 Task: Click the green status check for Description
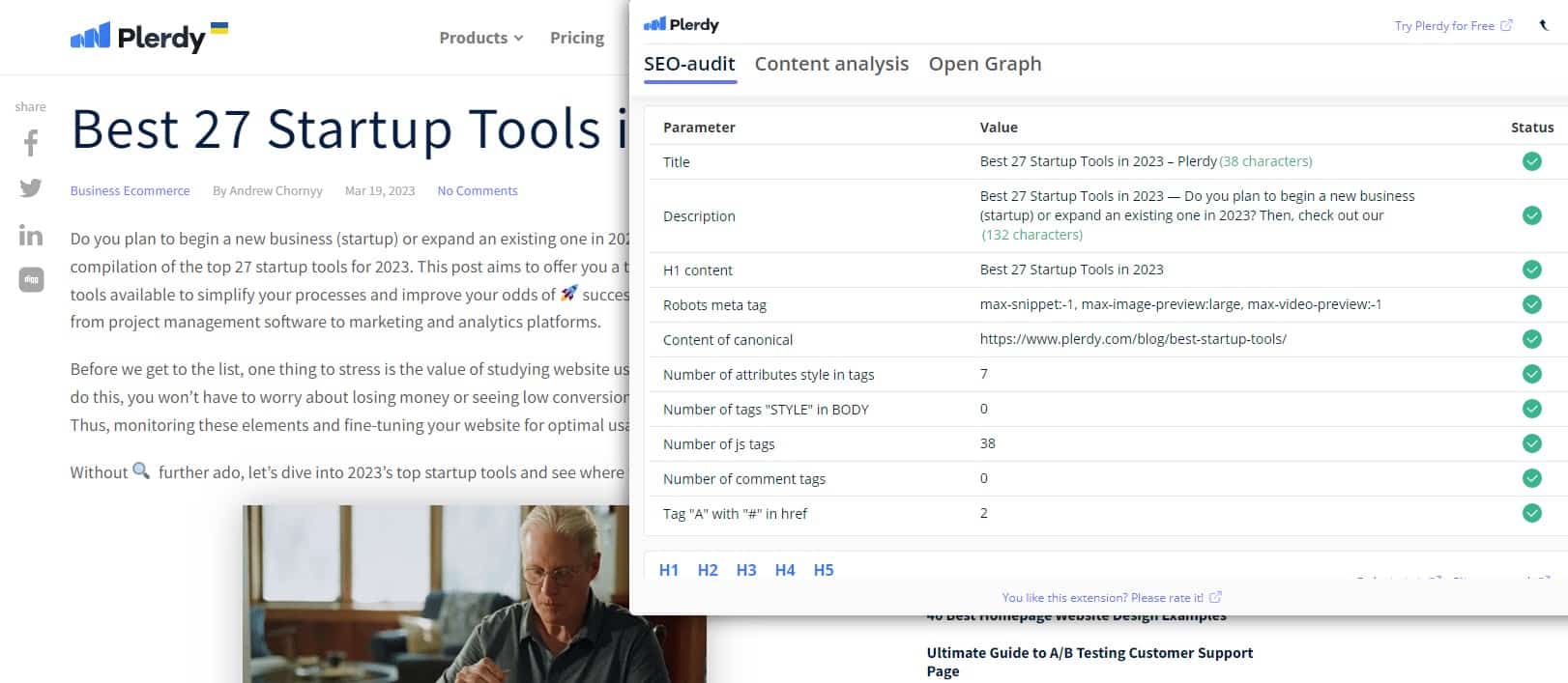(x=1532, y=215)
